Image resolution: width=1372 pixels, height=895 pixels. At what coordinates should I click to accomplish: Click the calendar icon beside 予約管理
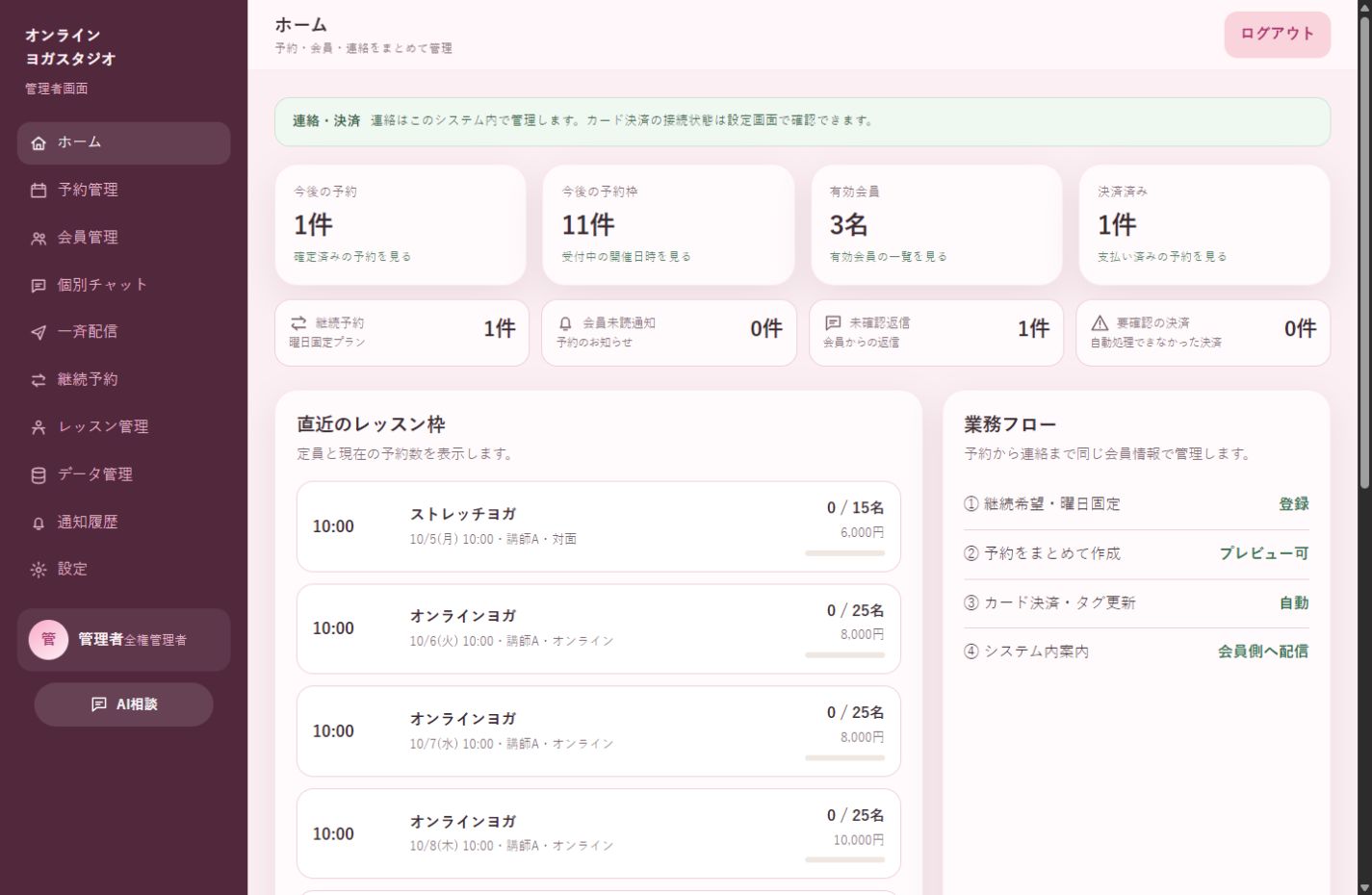[x=39, y=191]
